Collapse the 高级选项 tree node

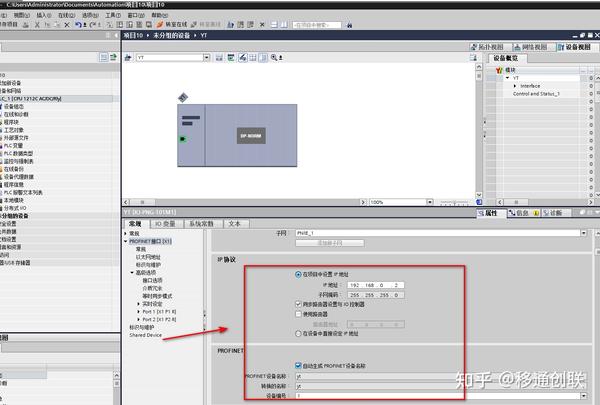[x=132, y=273]
